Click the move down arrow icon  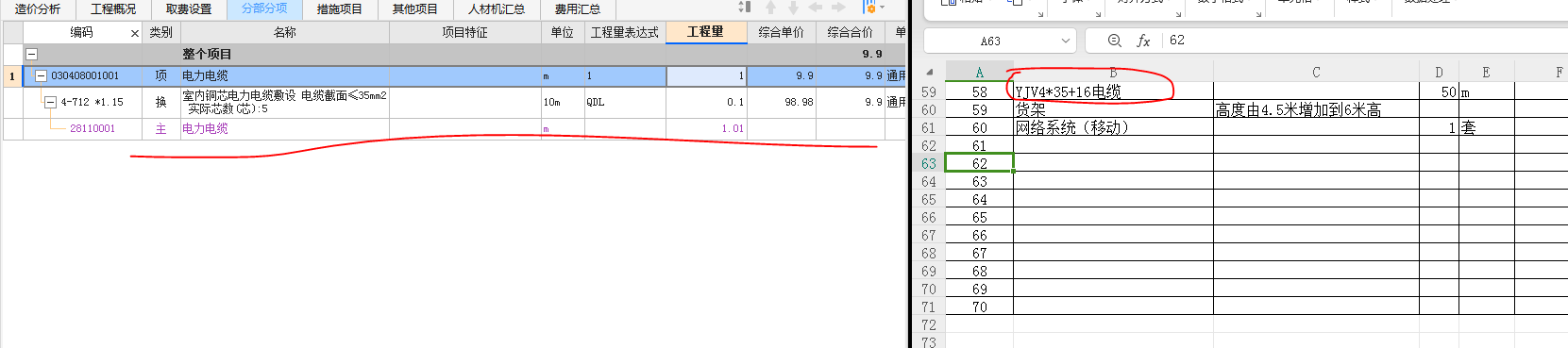tap(793, 8)
